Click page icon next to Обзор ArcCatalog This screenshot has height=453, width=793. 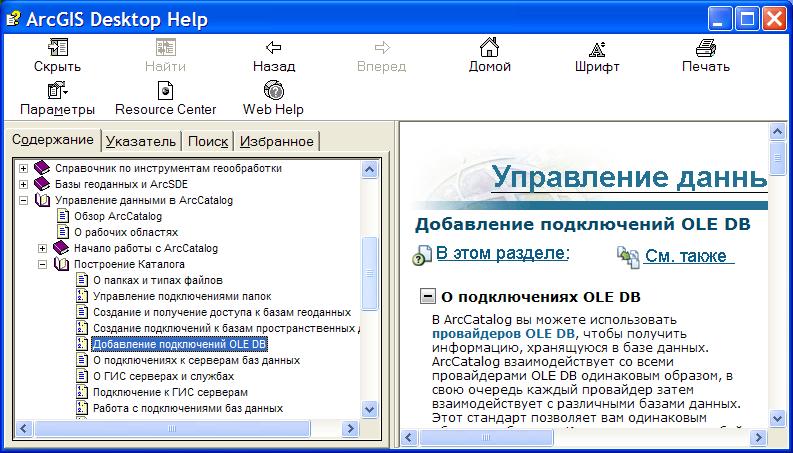pos(63,216)
